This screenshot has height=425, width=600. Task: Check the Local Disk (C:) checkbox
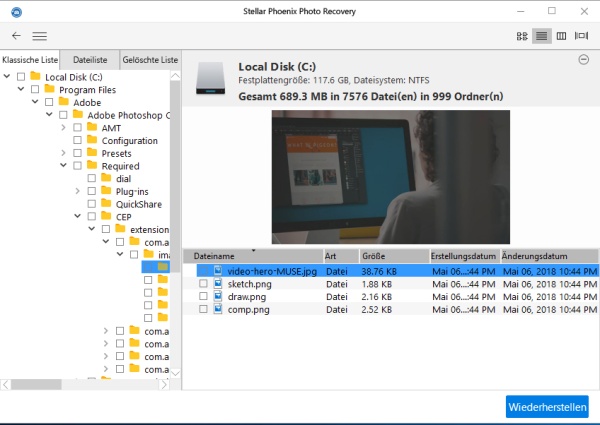click(21, 77)
